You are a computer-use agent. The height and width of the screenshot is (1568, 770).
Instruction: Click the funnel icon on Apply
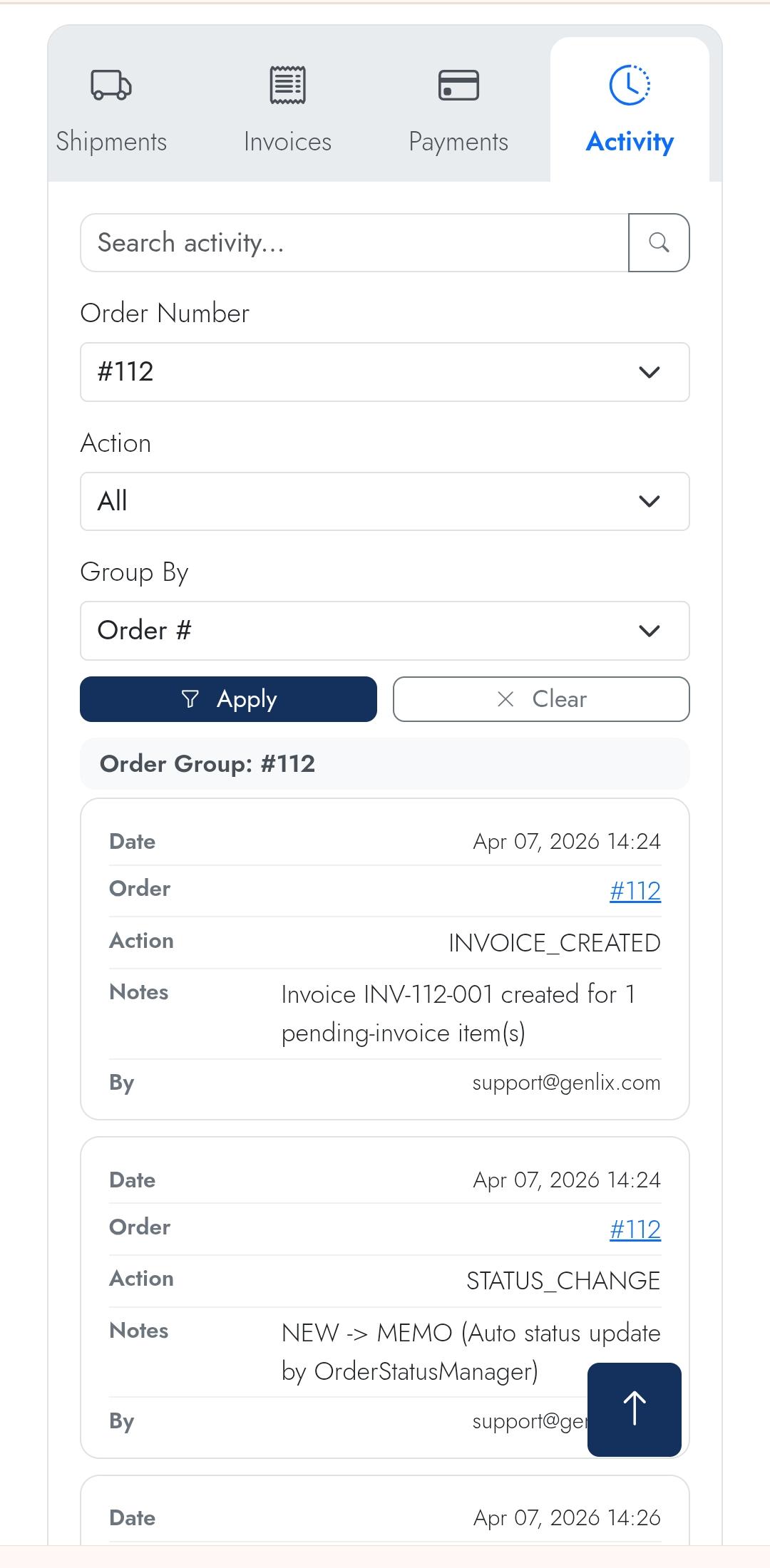click(x=190, y=699)
